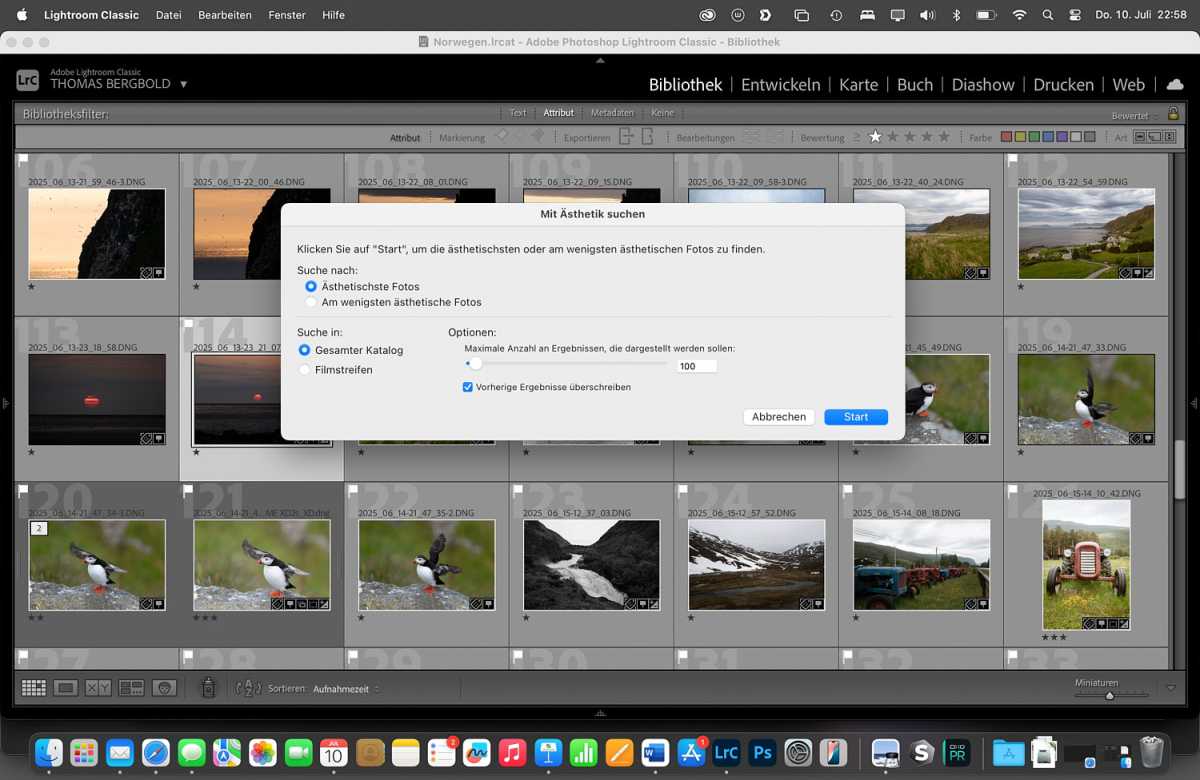1200x780 pixels.
Task: Toggle flag on photo 2025_06_15-12_37_03.DNG
Action: tap(518, 492)
